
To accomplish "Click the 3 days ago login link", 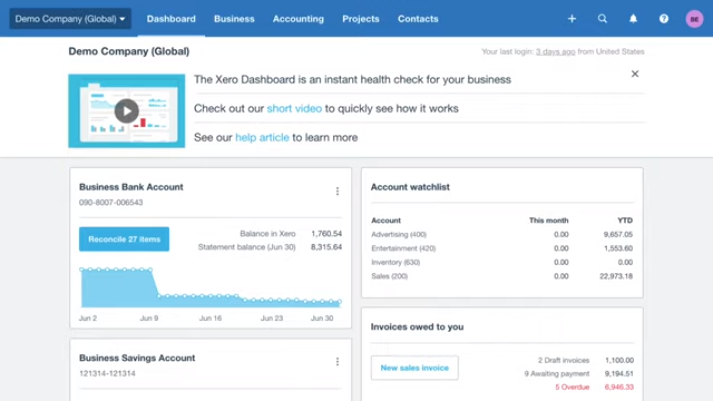I will point(555,51).
